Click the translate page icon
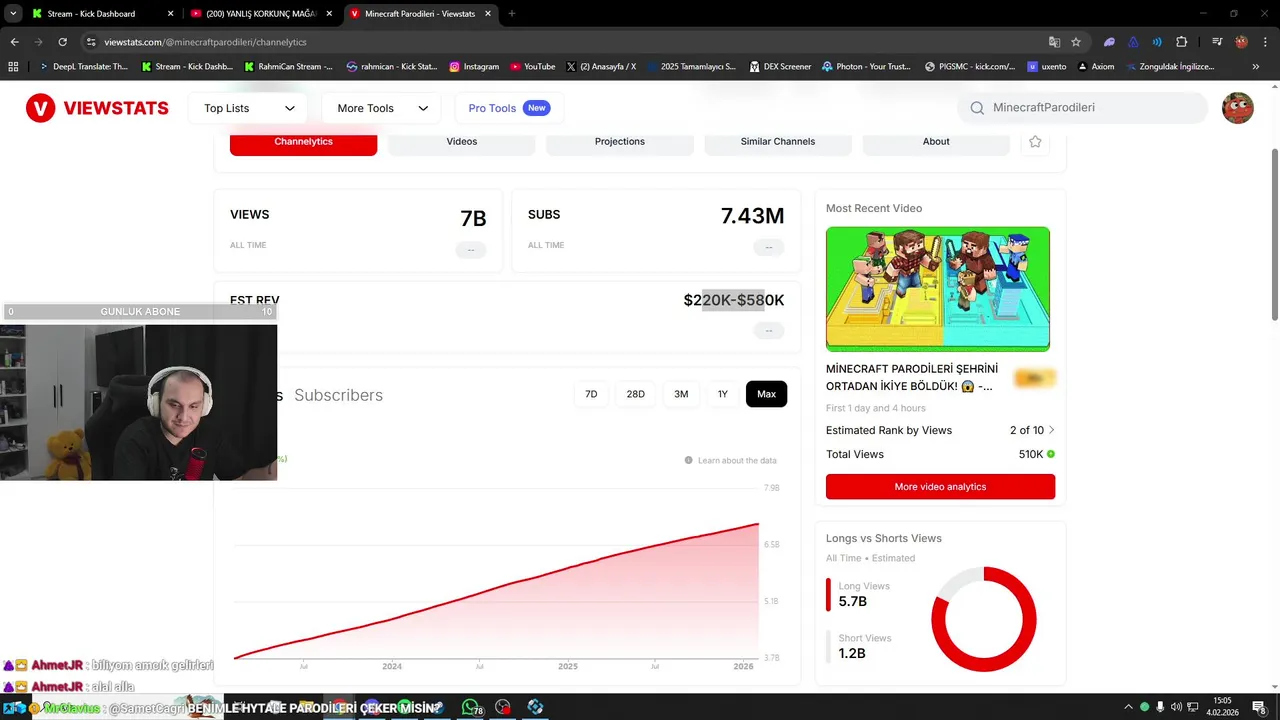 coord(1054,42)
